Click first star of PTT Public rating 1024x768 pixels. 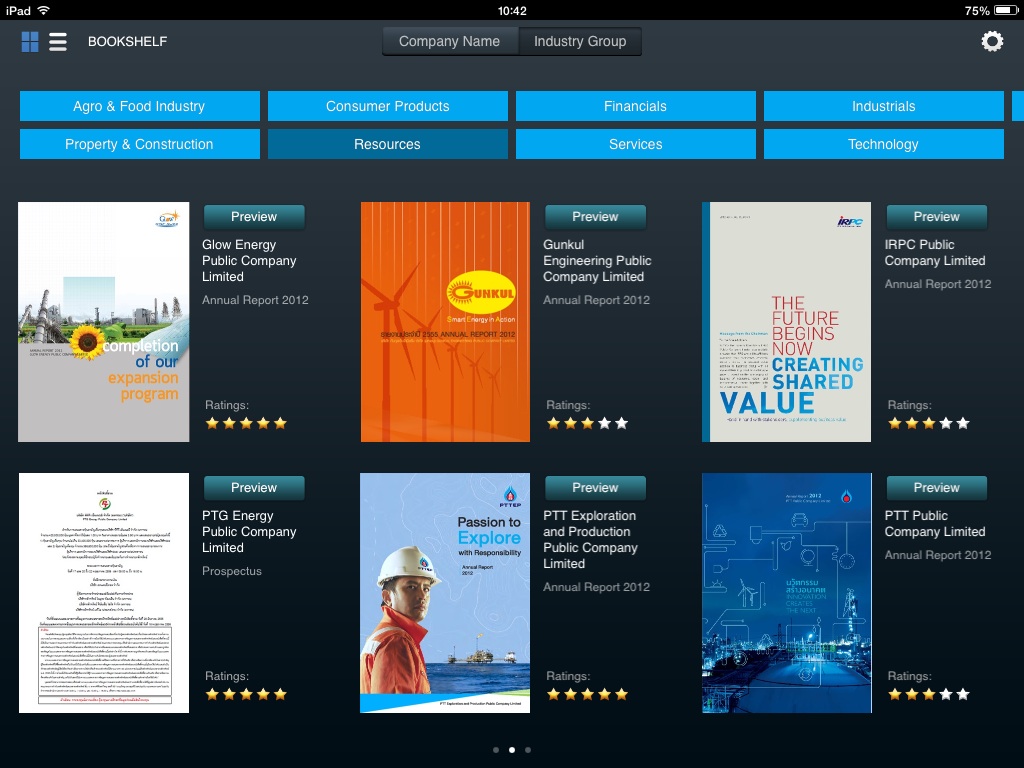(895, 694)
